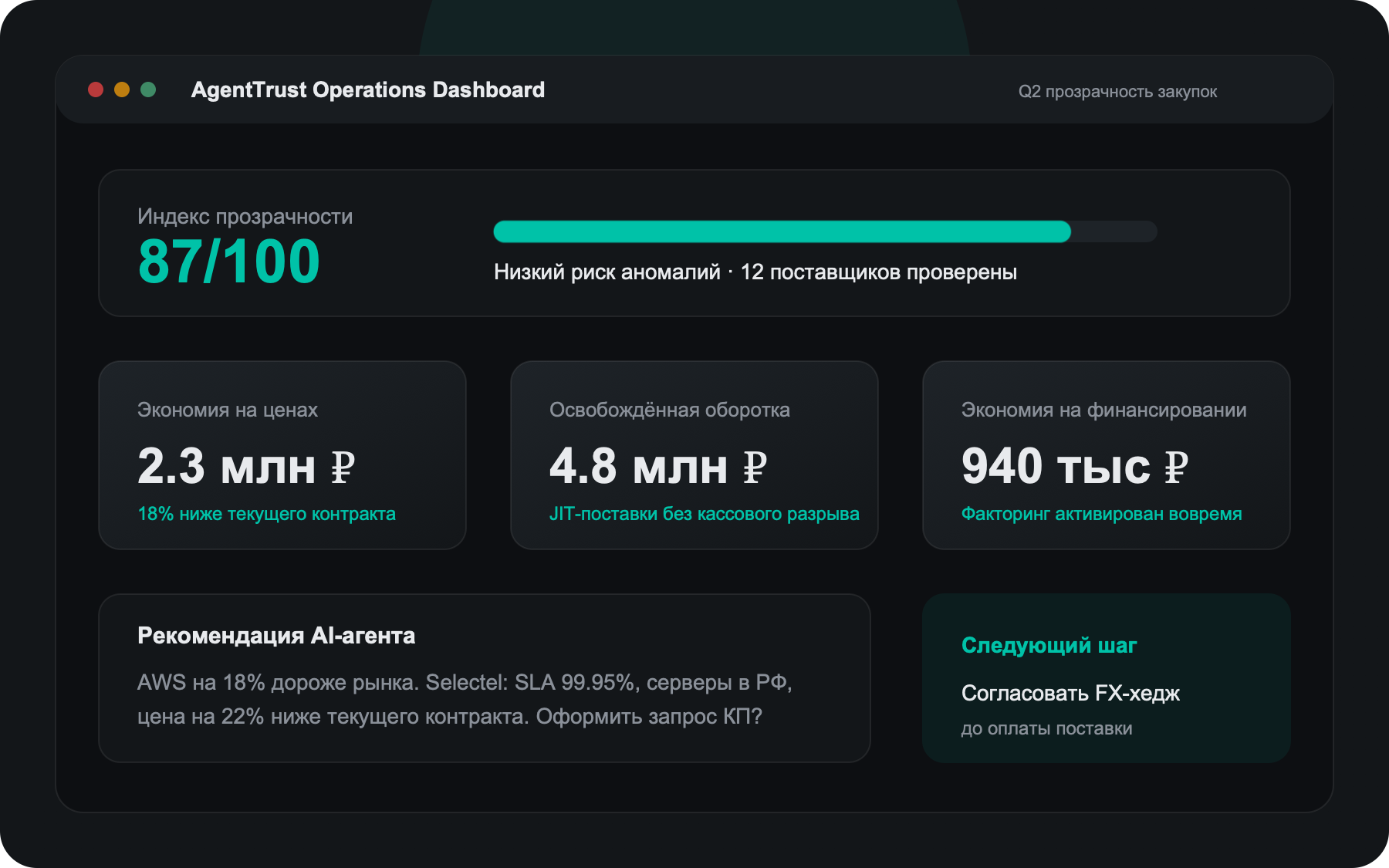Click the transparency progress bar
This screenshot has height=868, width=1389.
(824, 230)
